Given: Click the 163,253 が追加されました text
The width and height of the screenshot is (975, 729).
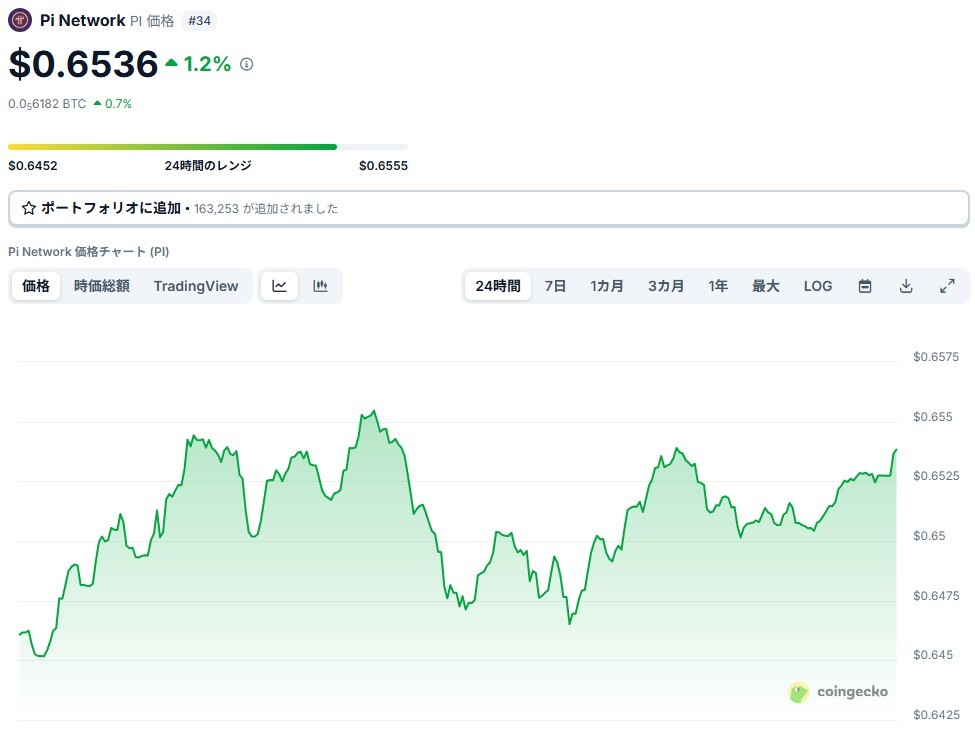Looking at the screenshot, I should pyautogui.click(x=266, y=209).
